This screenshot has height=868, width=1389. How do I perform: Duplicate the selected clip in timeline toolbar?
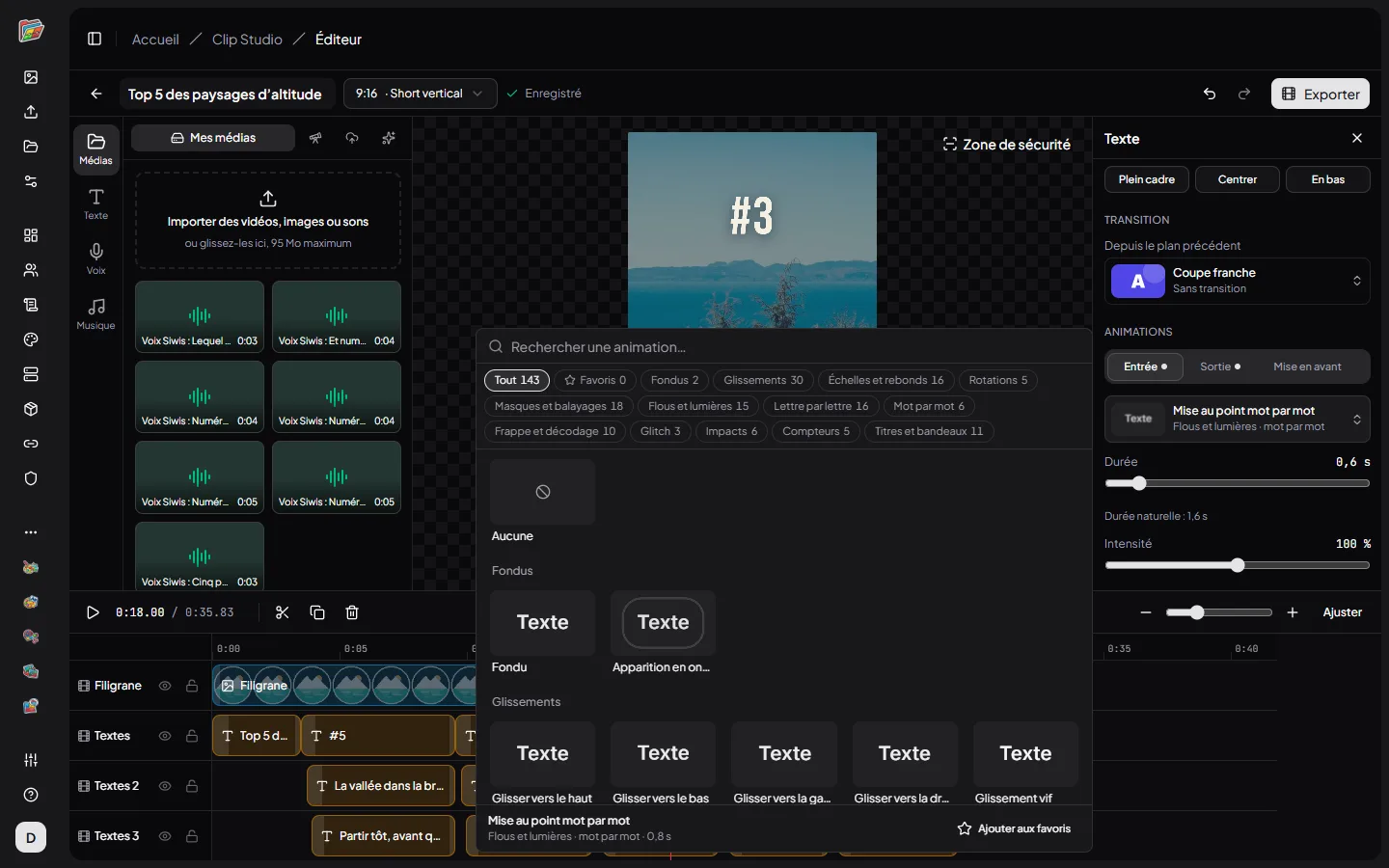(317, 612)
